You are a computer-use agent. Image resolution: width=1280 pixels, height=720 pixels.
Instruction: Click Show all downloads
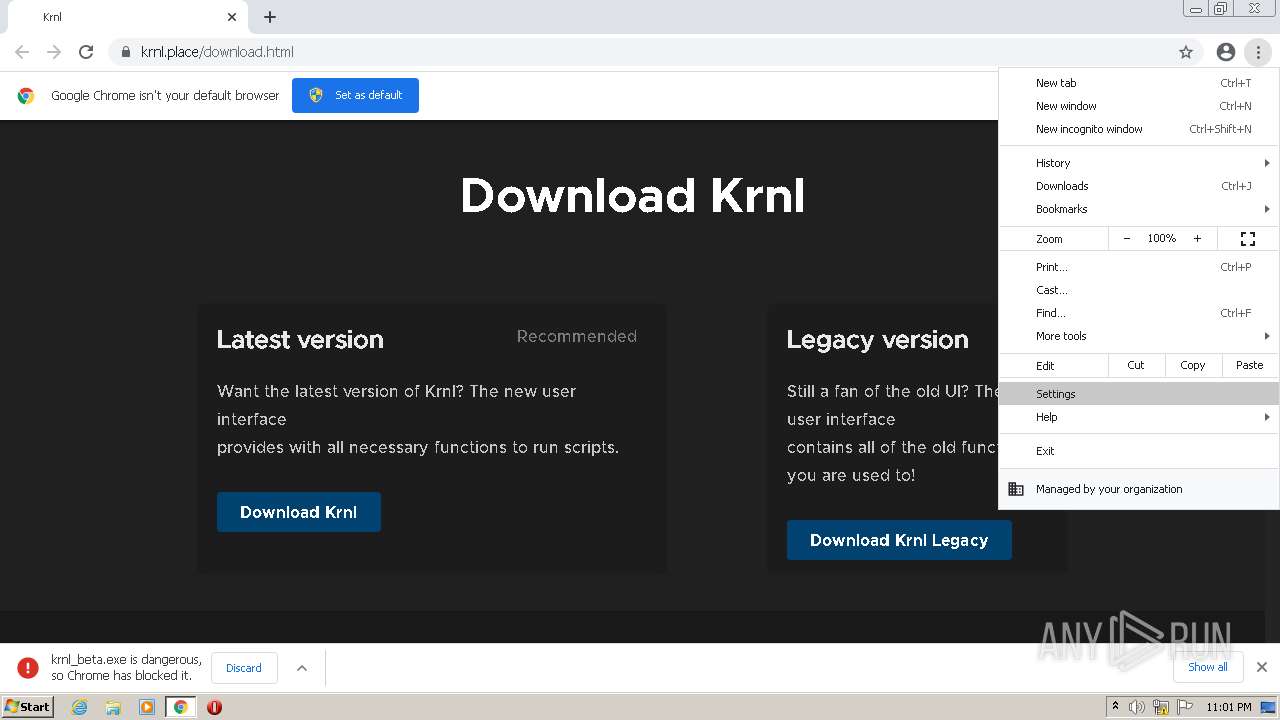1208,667
